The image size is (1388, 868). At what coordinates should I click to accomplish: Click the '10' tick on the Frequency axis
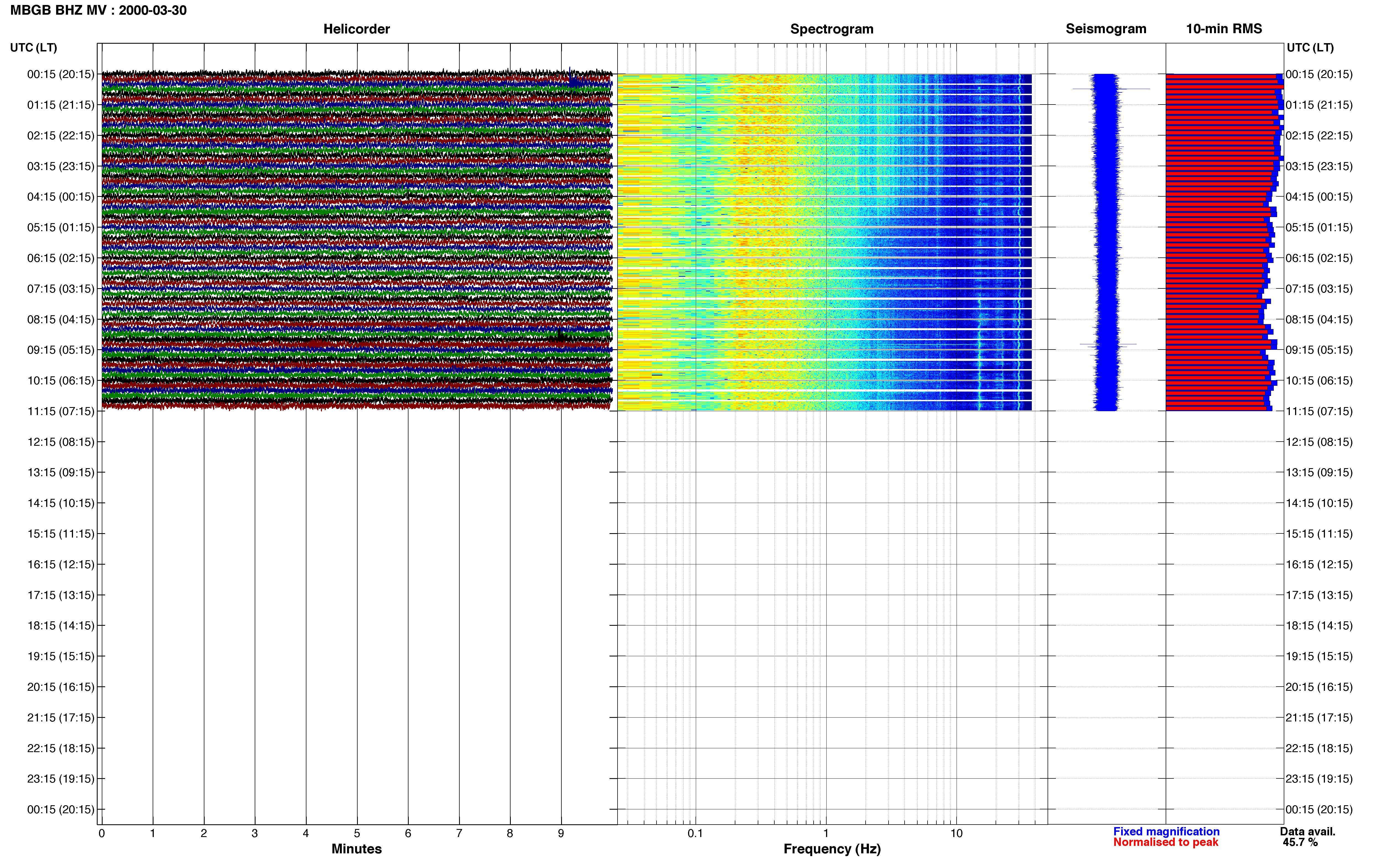pyautogui.click(x=956, y=833)
